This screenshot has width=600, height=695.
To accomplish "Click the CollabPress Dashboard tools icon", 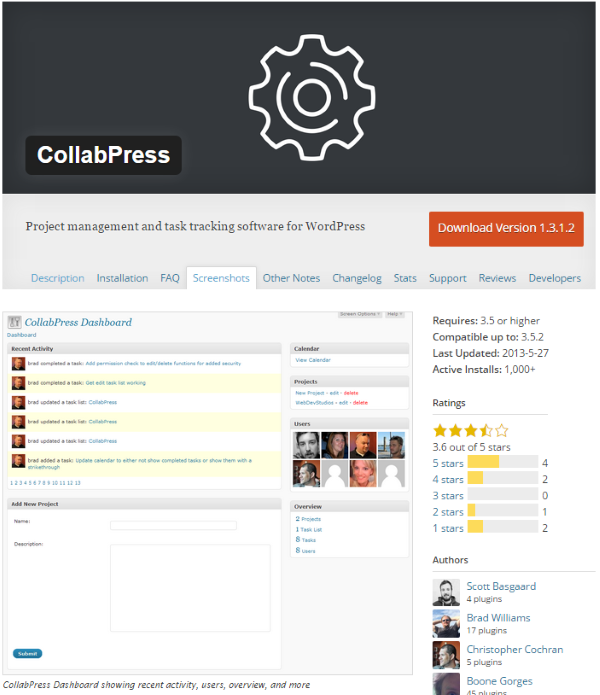I will coord(15,322).
